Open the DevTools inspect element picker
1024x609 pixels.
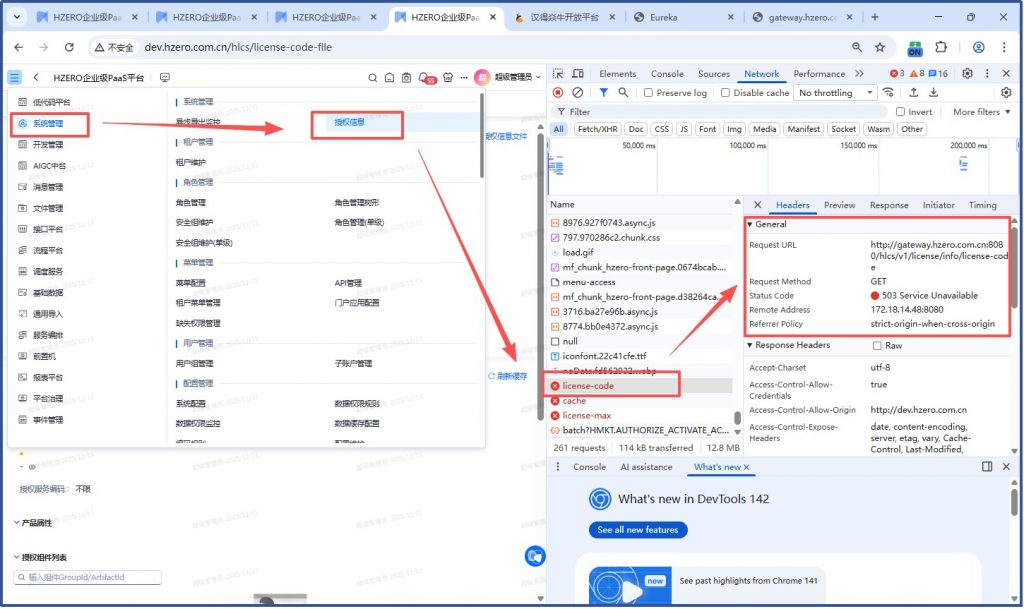pos(558,74)
